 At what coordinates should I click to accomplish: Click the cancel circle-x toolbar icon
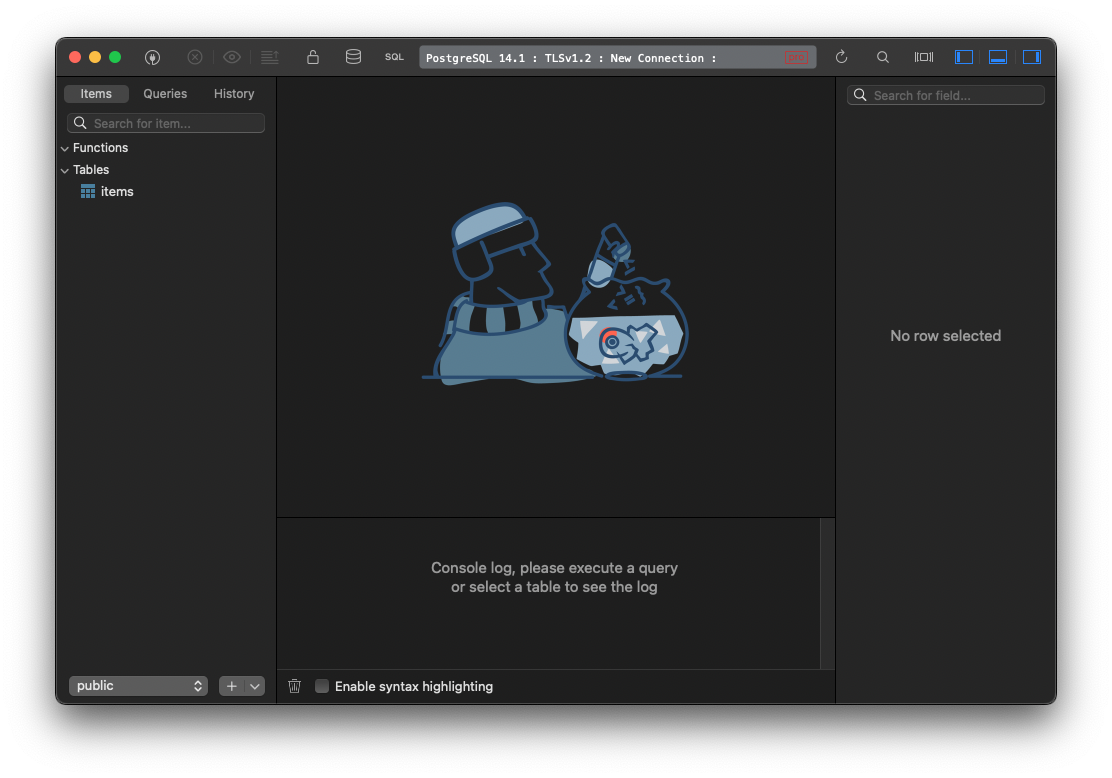click(x=195, y=57)
